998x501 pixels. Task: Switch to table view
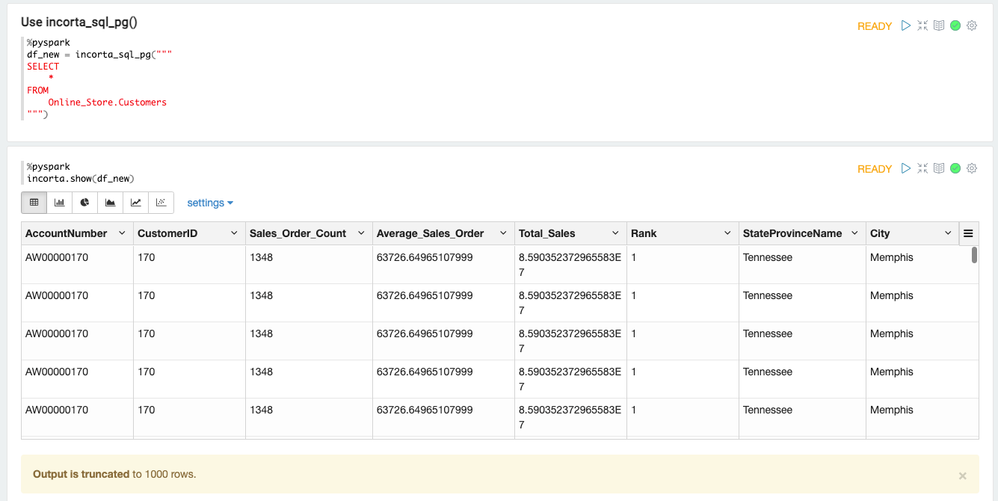pyautogui.click(x=34, y=203)
